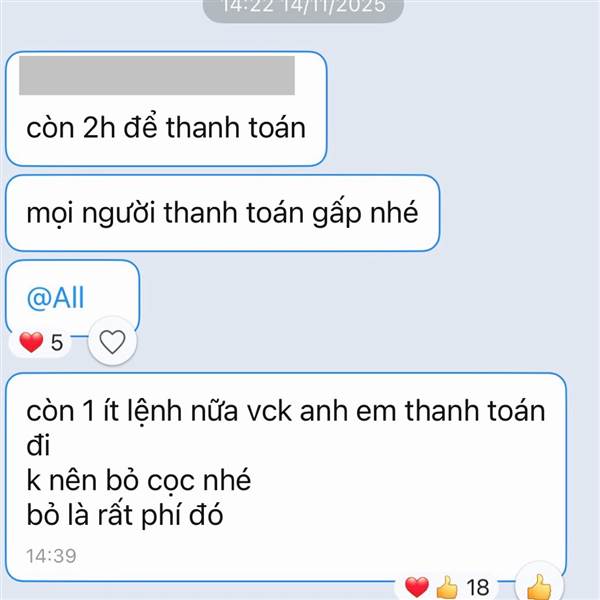
Task: Tap the empty heart react button under @All
Action: [112, 341]
